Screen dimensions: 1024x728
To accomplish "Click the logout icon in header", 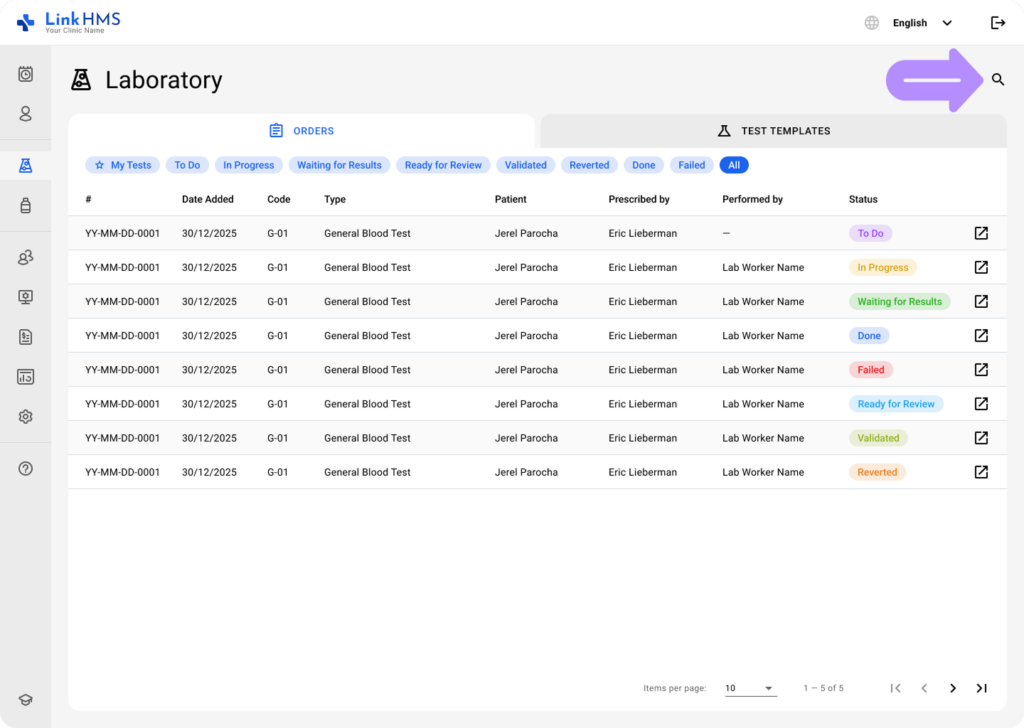I will point(997,23).
